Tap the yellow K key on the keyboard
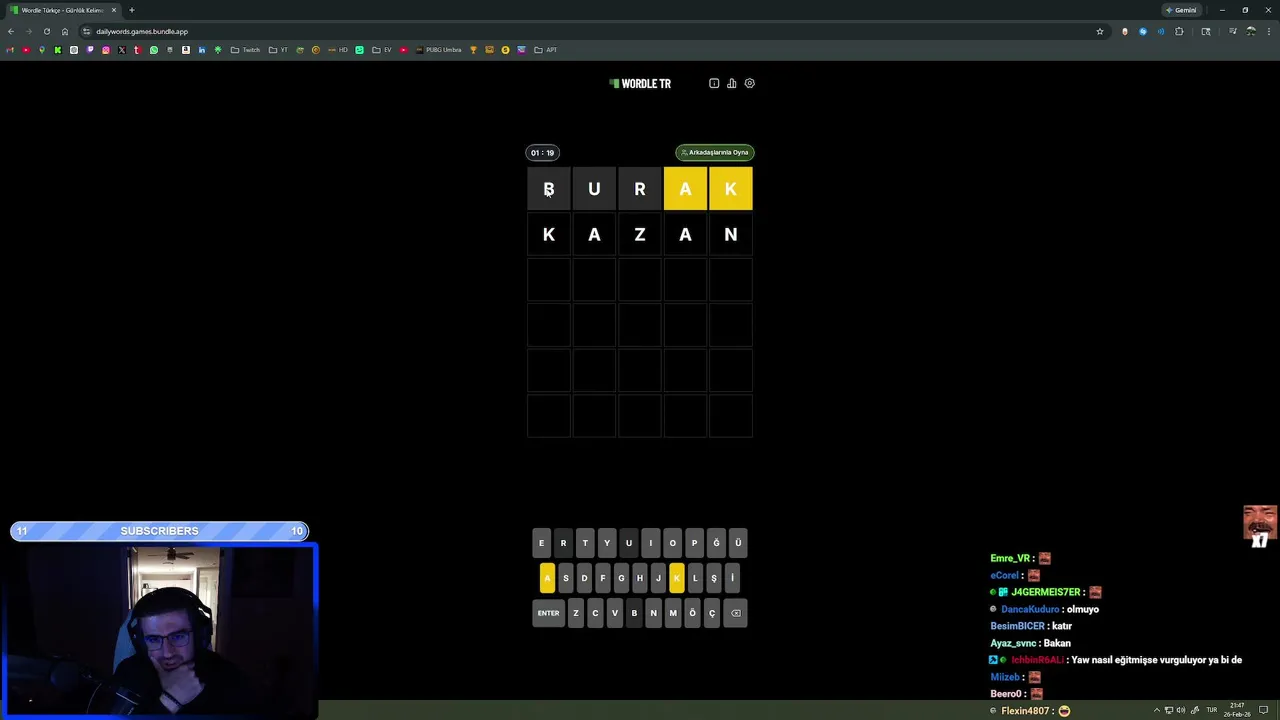Image resolution: width=1280 pixels, height=720 pixels. point(677,578)
